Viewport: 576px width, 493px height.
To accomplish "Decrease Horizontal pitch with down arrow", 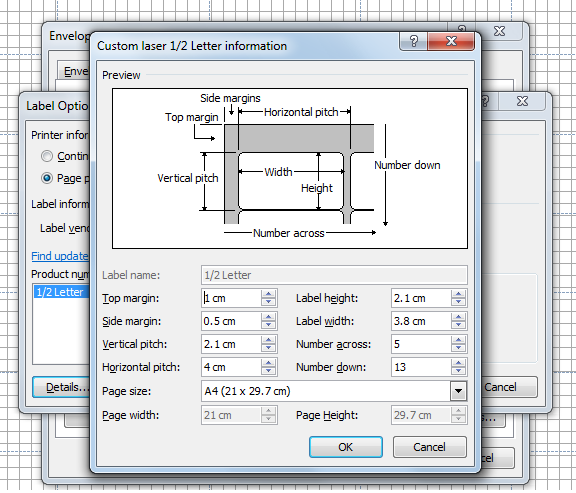I will point(269,371).
